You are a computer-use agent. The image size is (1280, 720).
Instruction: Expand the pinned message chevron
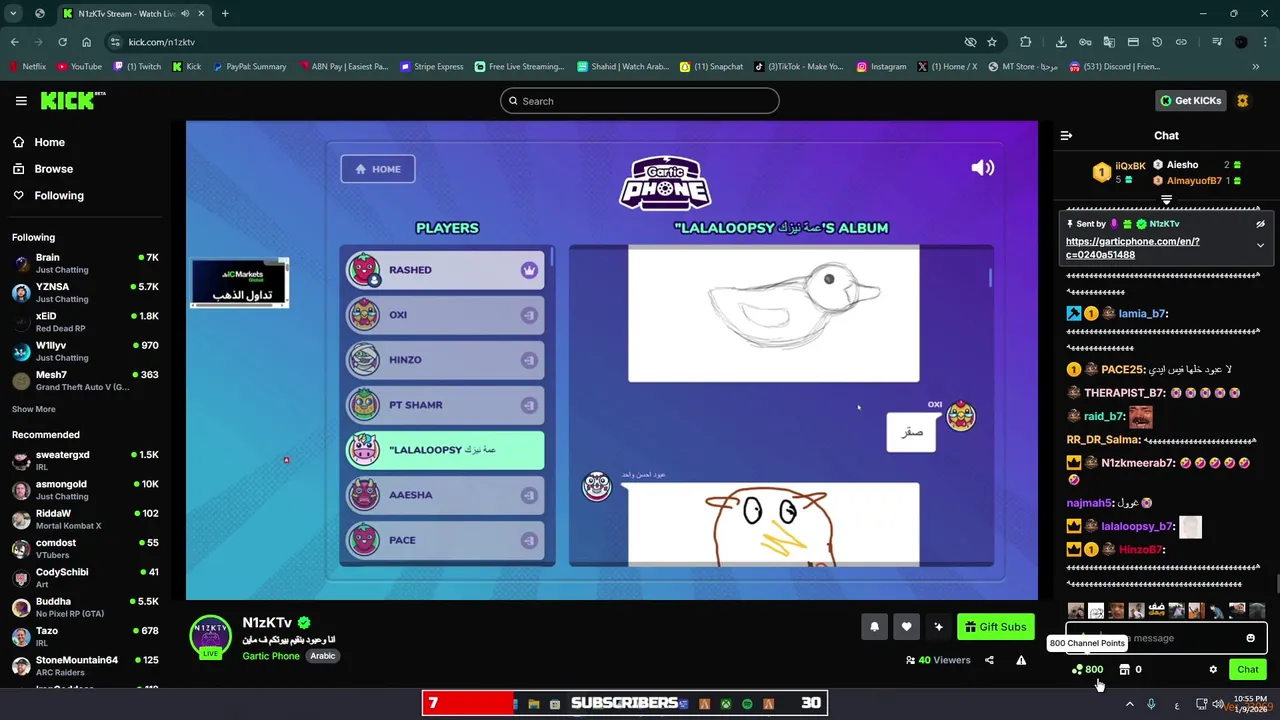coord(1260,245)
